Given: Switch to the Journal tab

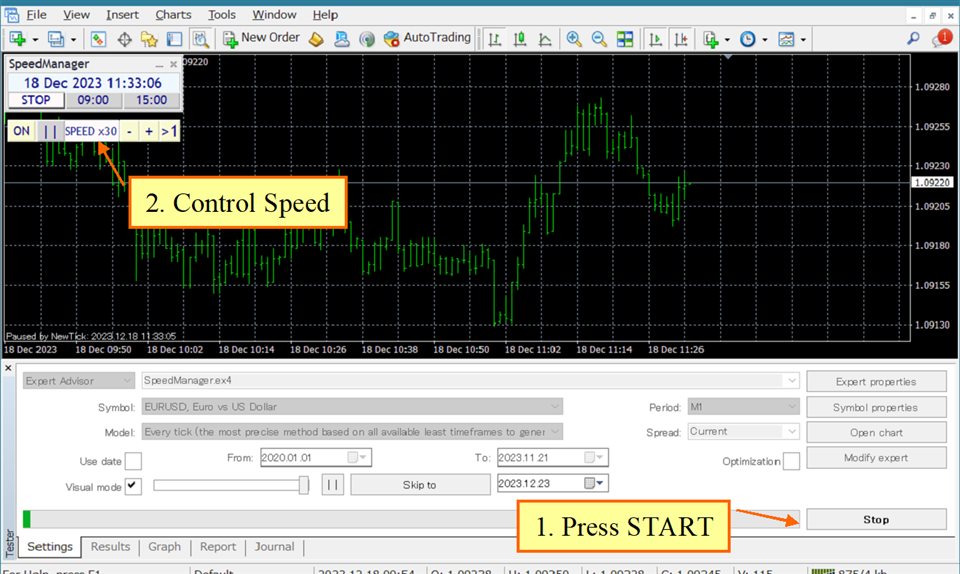Looking at the screenshot, I should pyautogui.click(x=274, y=546).
